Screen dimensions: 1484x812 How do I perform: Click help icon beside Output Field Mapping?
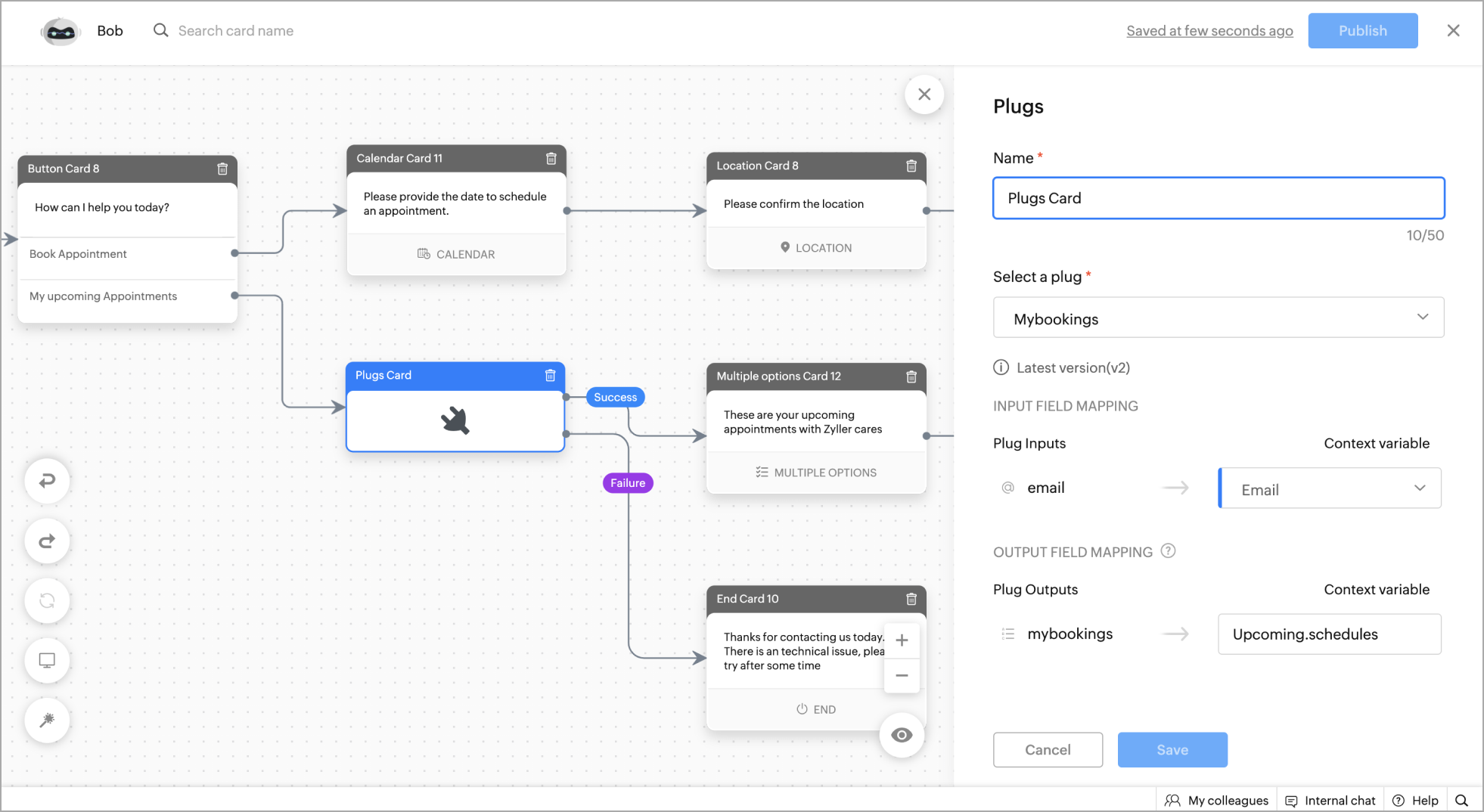pos(1168,551)
